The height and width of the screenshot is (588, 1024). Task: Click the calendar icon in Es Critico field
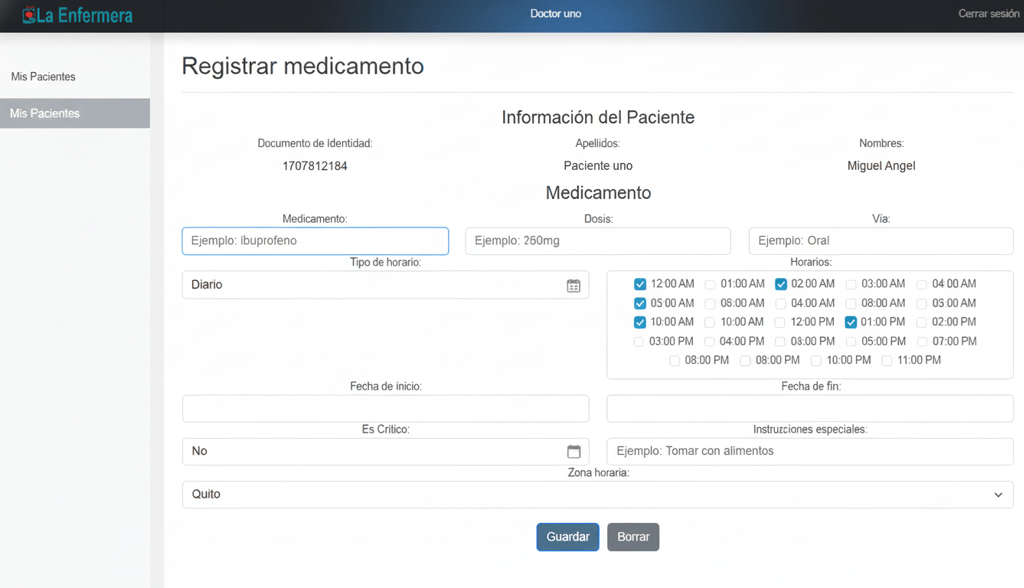tap(573, 451)
